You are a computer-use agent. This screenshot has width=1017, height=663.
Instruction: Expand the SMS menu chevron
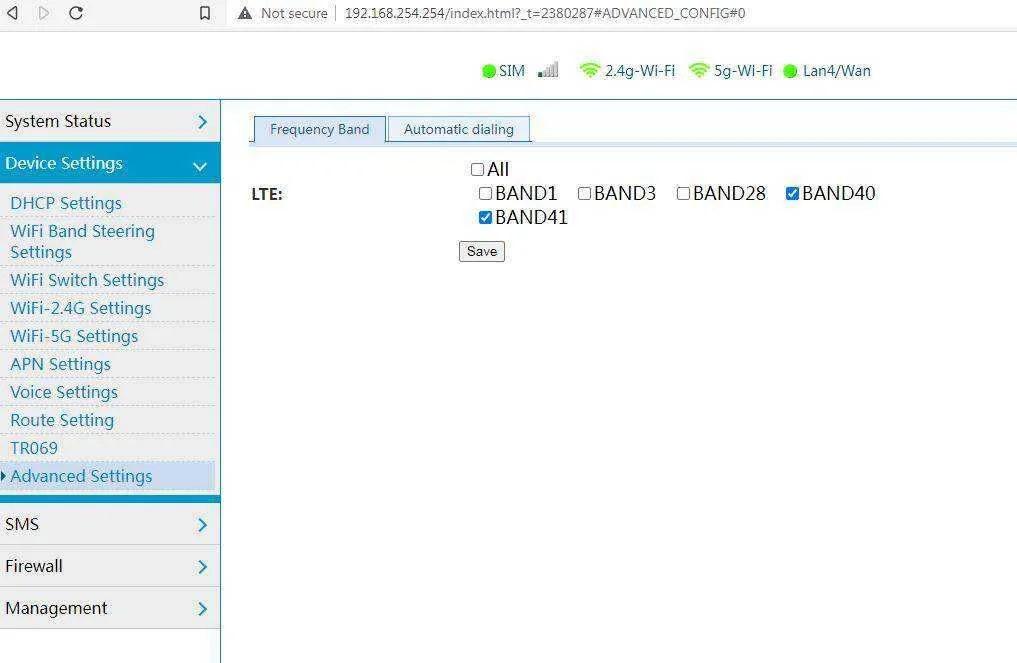[202, 525]
